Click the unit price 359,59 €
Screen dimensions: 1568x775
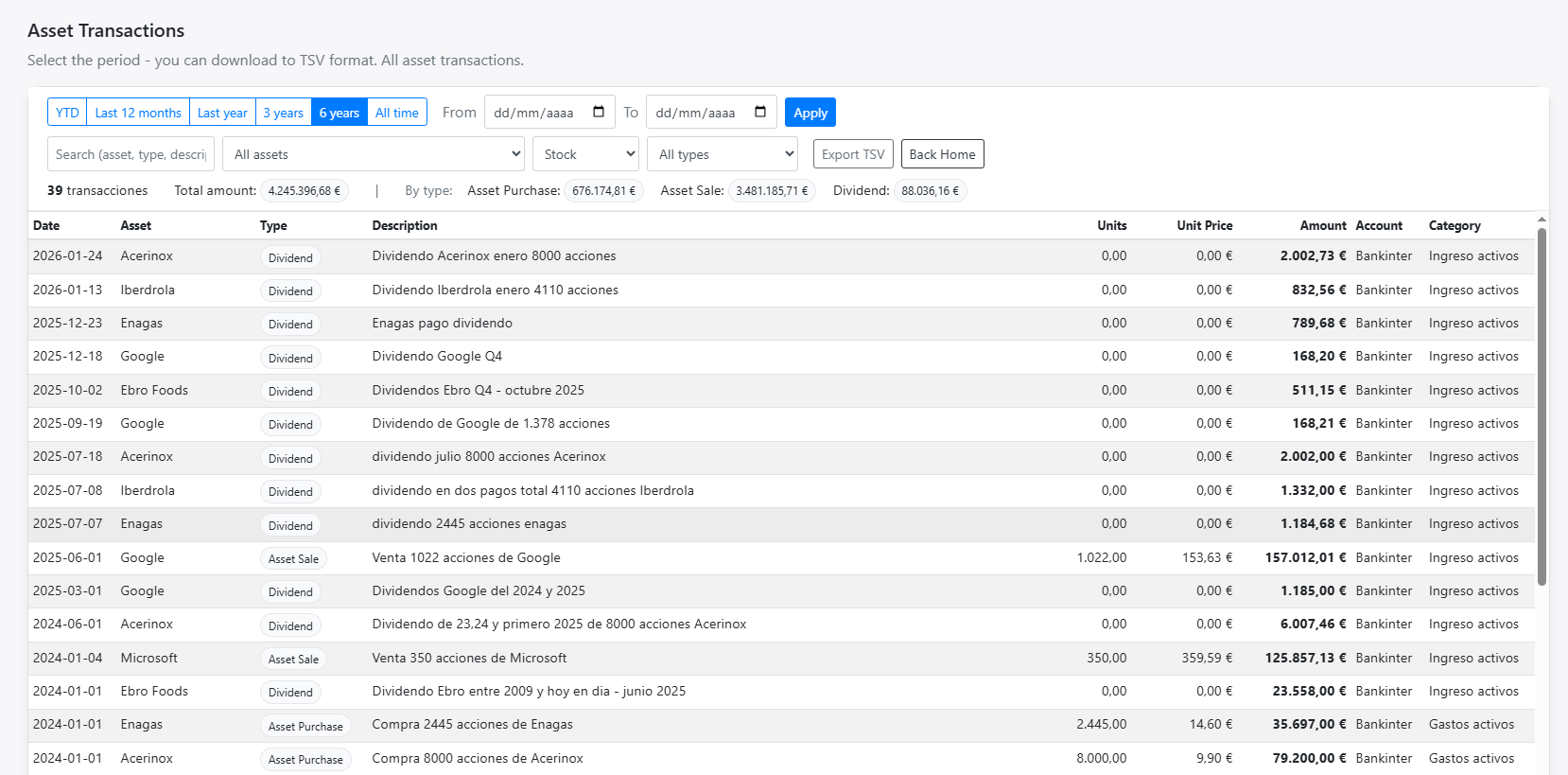[x=1208, y=658]
